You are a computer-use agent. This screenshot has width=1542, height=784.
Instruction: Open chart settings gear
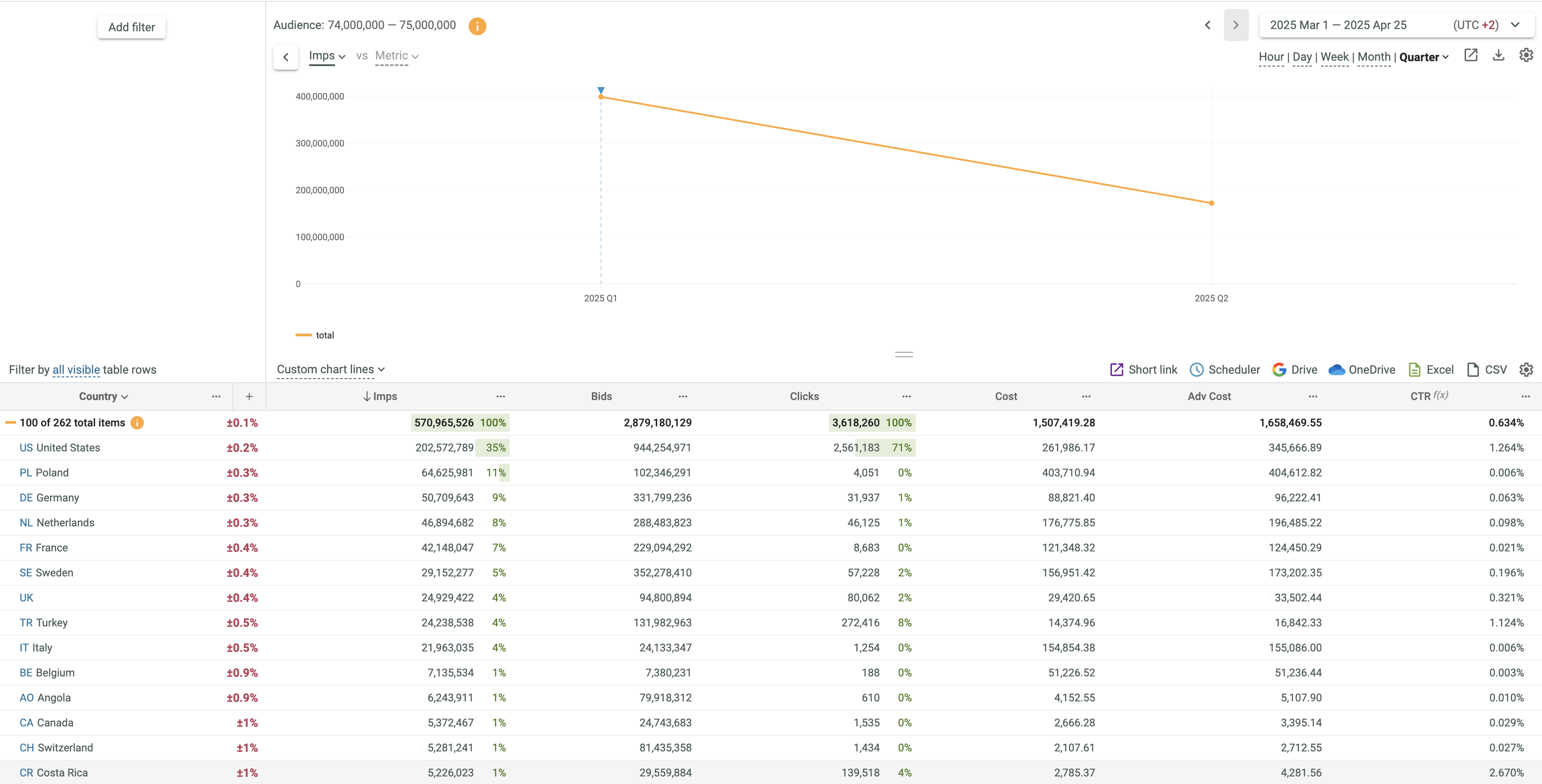click(x=1526, y=56)
